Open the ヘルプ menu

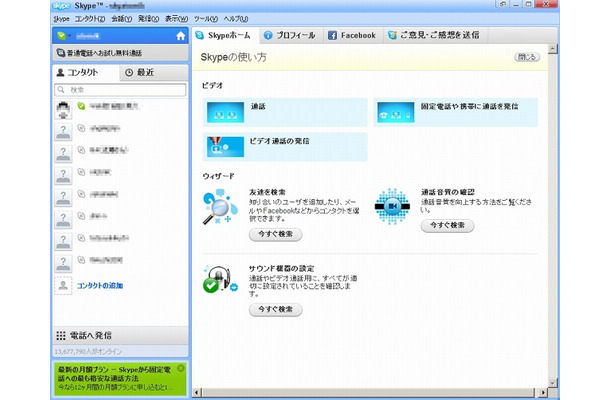click(236, 19)
